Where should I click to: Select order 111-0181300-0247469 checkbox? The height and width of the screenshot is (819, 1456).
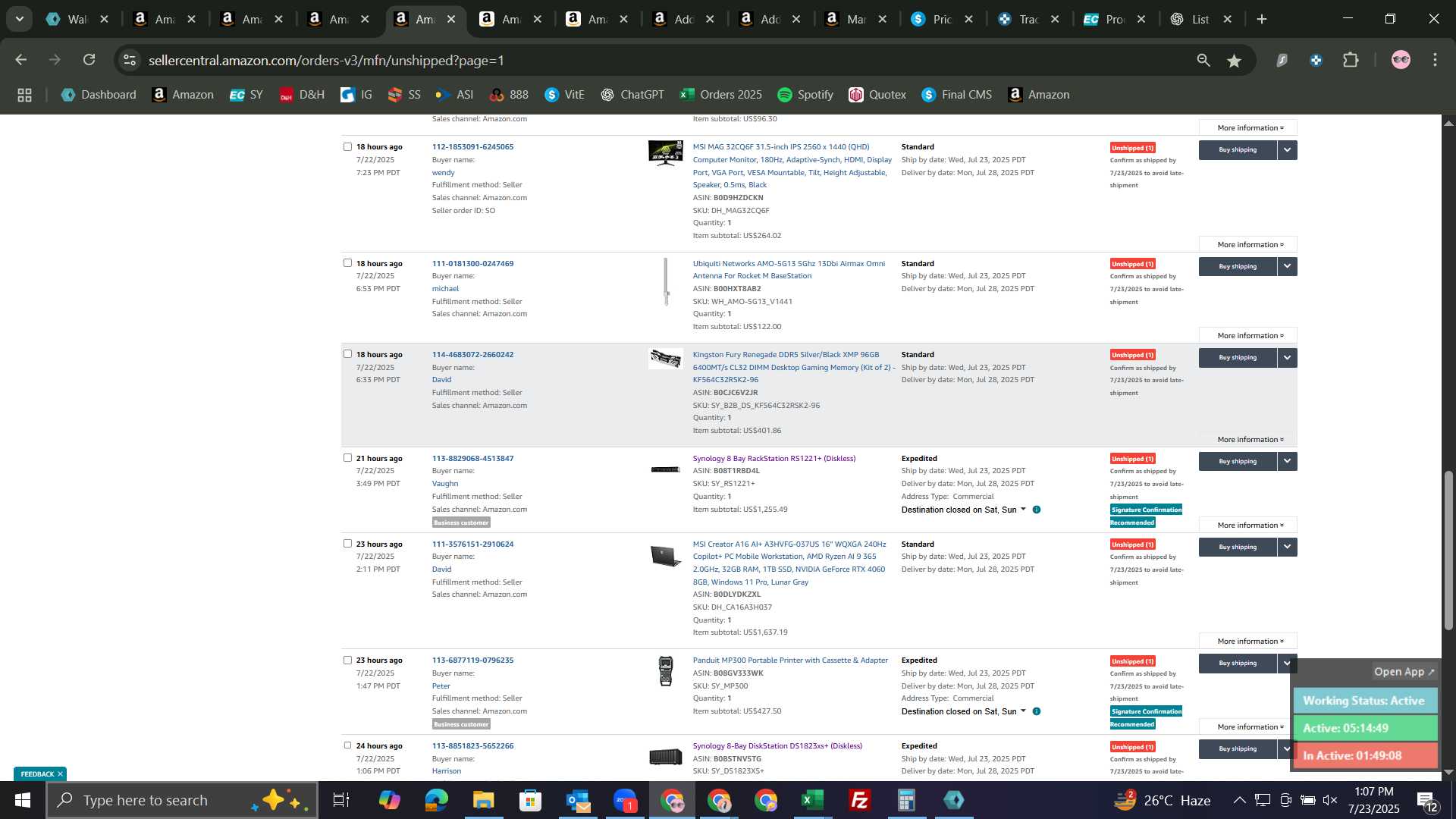tap(347, 263)
